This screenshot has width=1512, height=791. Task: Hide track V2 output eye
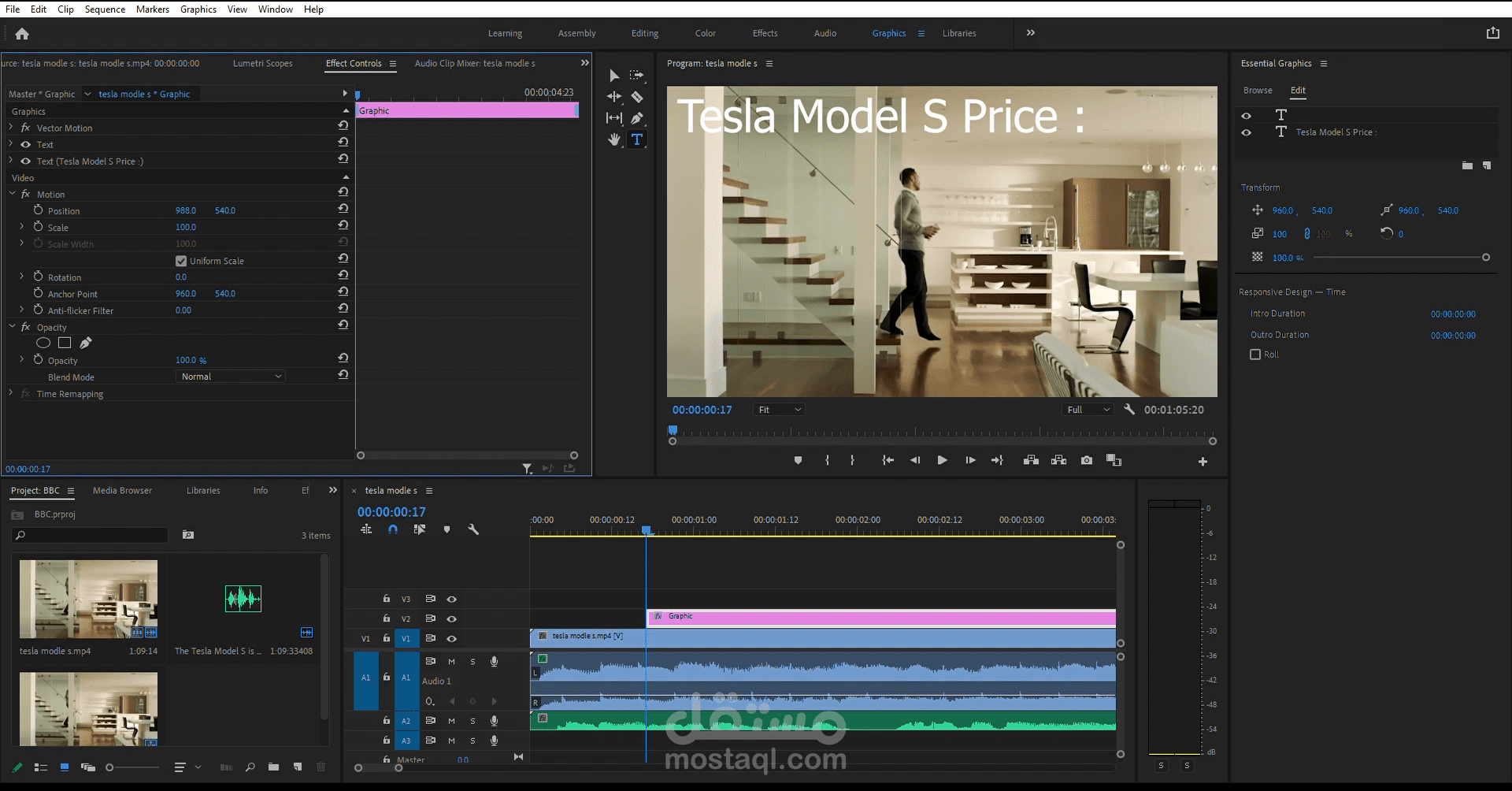(452, 619)
